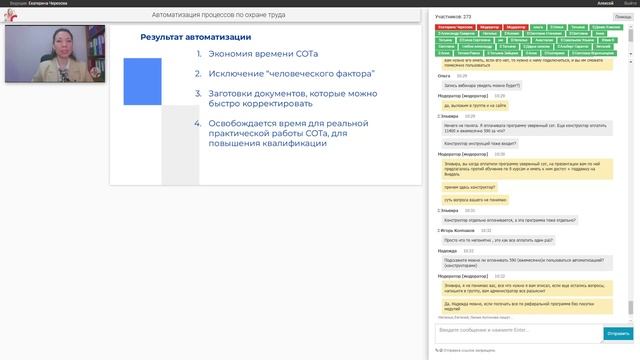Click the chat scrollbar thumb at the bottom
The height and width of the screenshot is (360, 640).
(631, 307)
